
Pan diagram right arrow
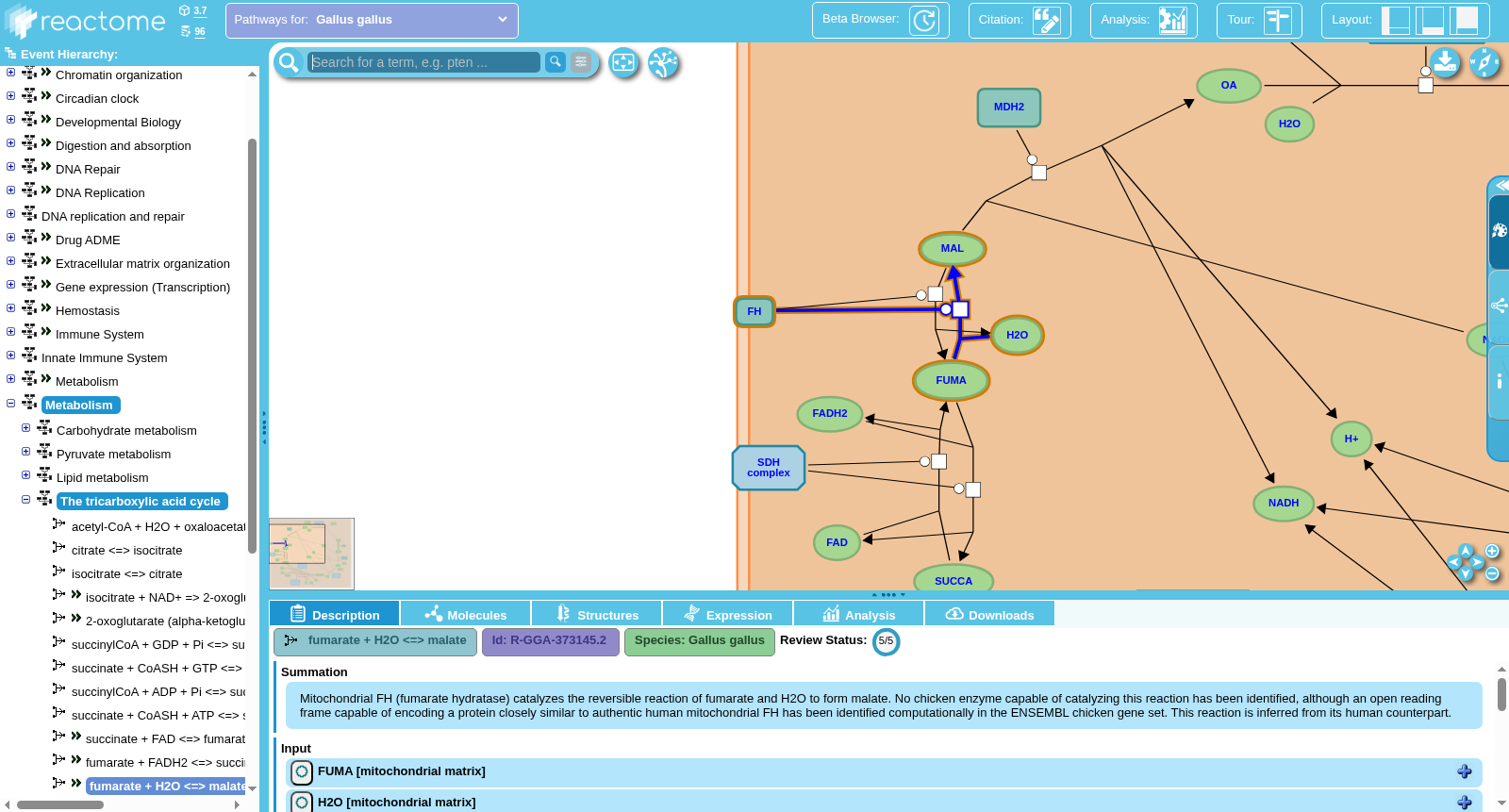point(1478,562)
